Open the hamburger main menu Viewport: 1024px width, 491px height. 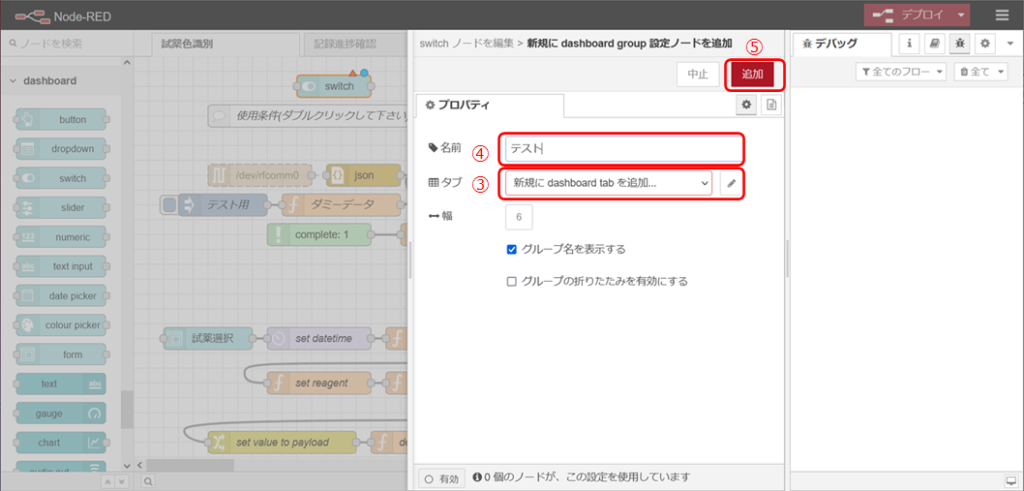pyautogui.click(x=1002, y=15)
